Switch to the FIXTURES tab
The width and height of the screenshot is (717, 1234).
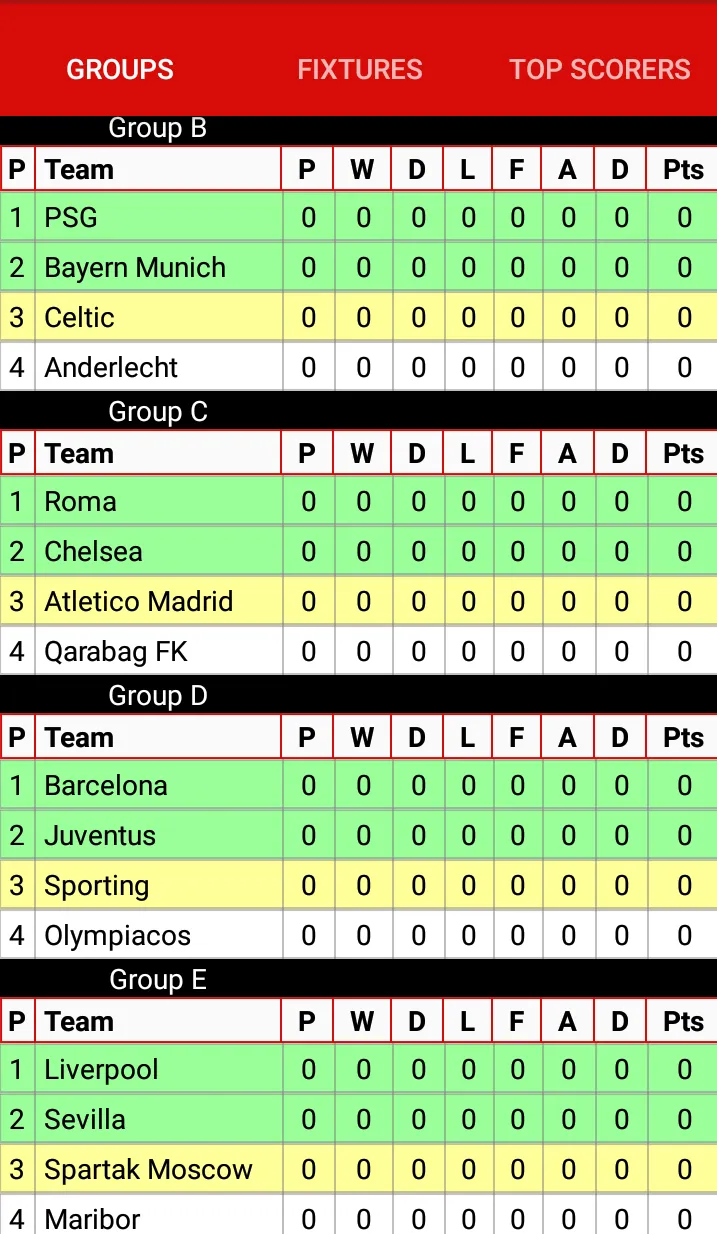[x=359, y=70]
